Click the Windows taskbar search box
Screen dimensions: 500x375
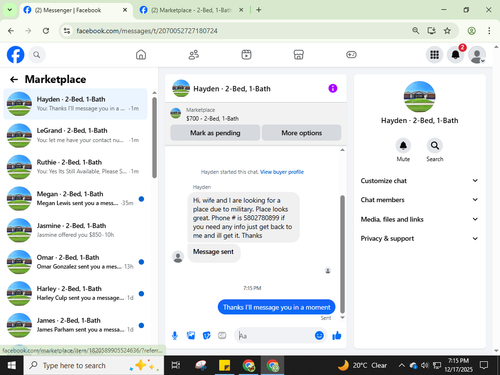coord(94,365)
